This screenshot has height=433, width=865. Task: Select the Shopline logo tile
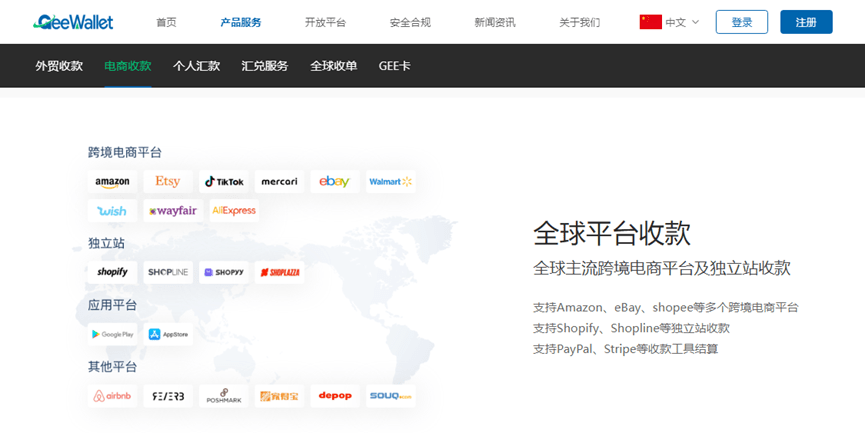[x=168, y=272]
